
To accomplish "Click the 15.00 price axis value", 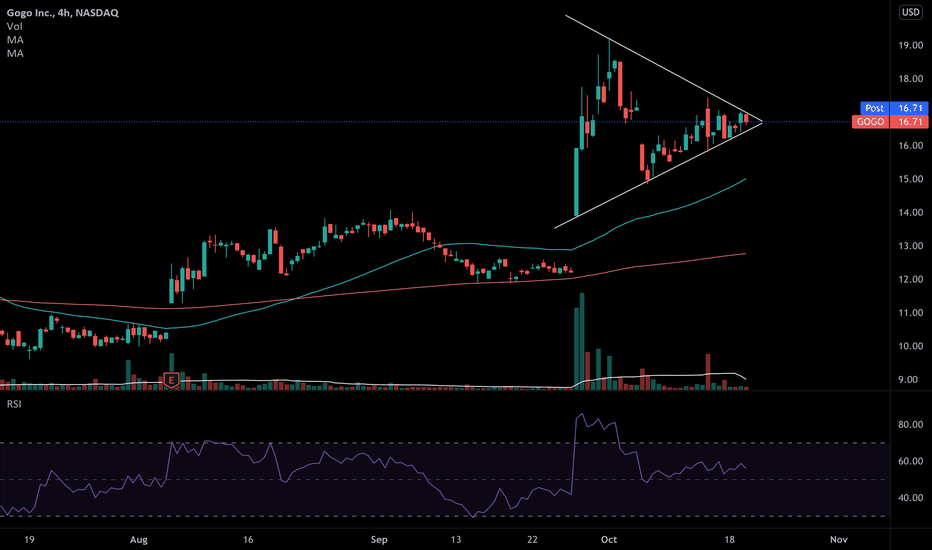I will [x=911, y=179].
